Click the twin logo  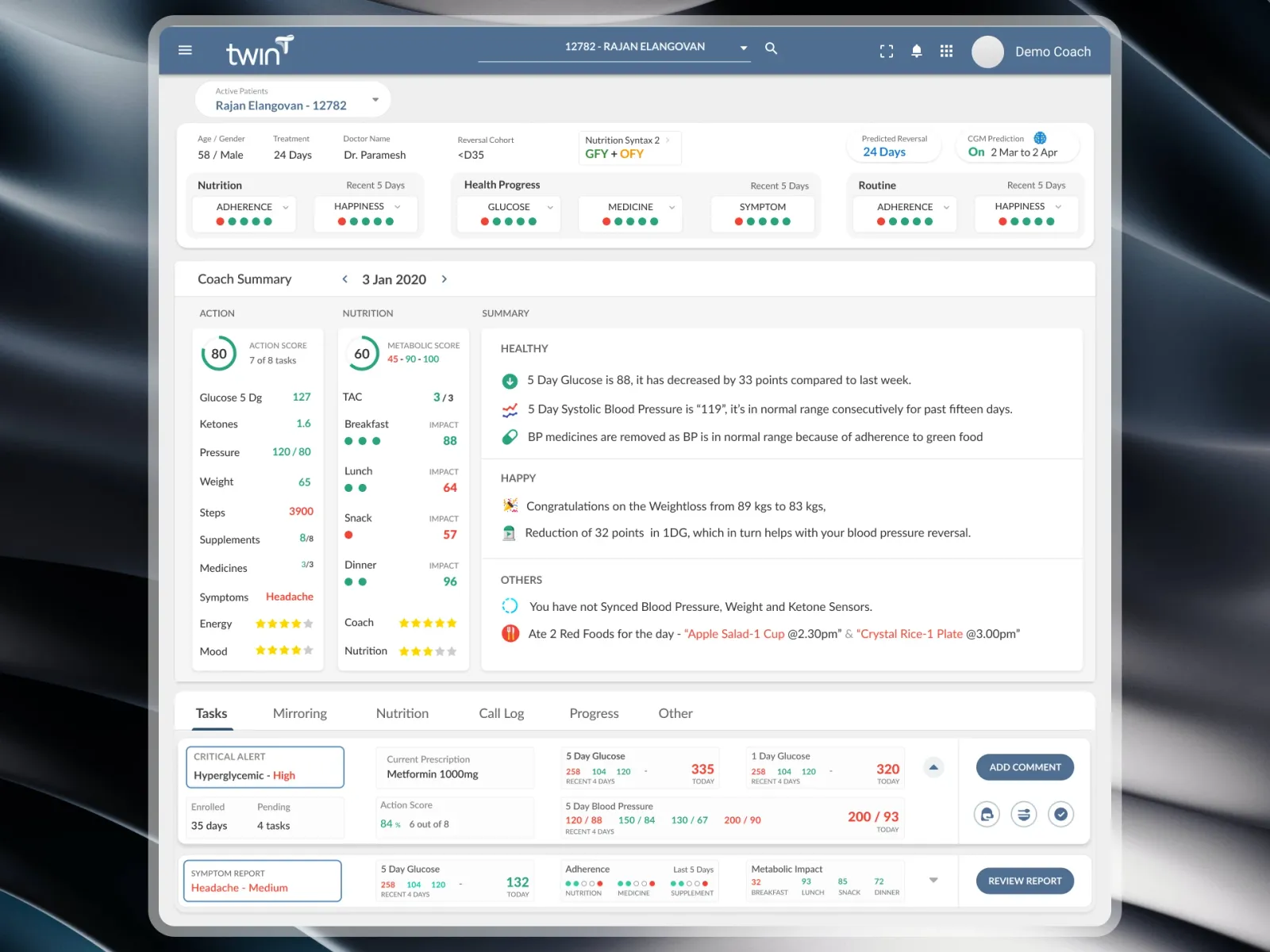coord(260,51)
